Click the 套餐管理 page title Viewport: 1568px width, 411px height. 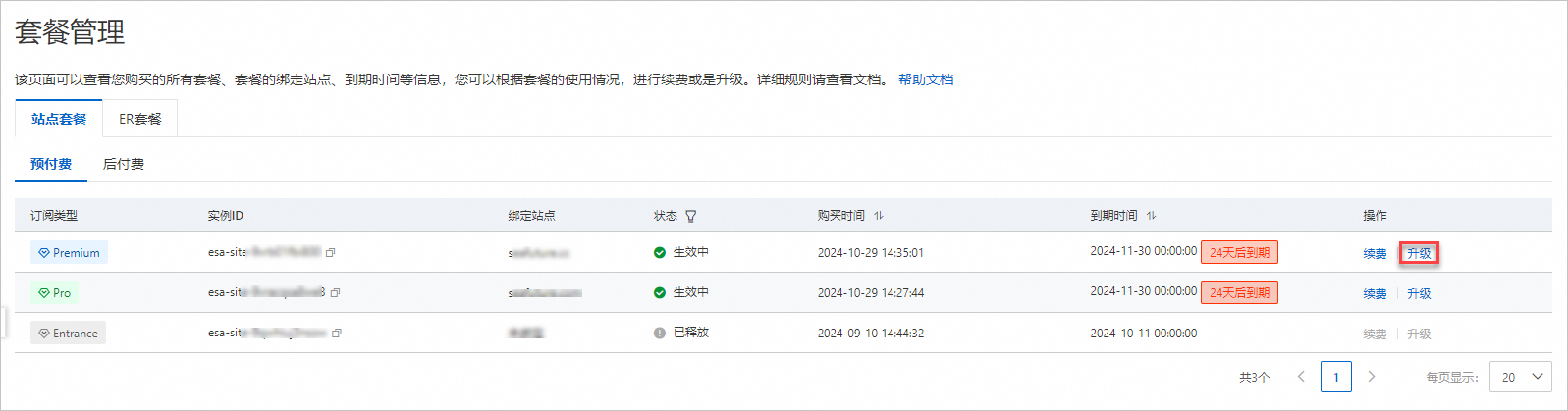point(70,32)
